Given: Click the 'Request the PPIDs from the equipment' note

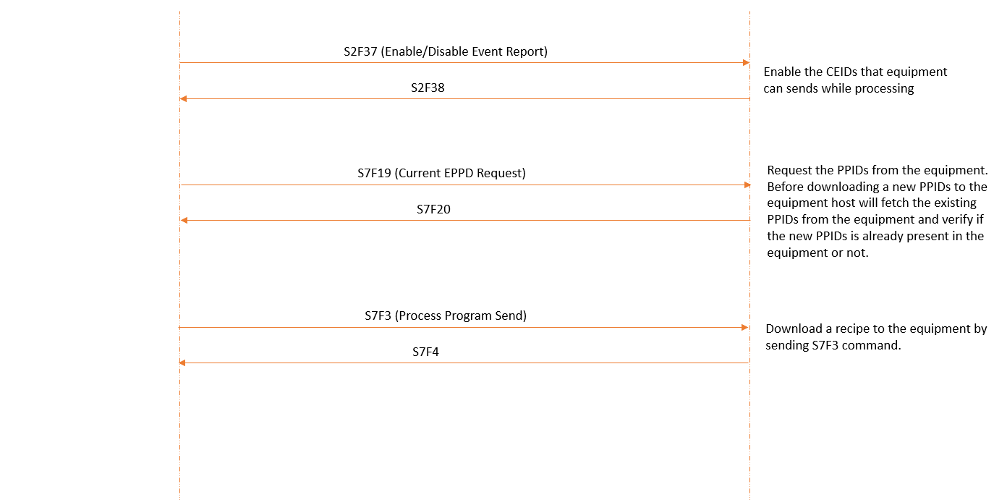Looking at the screenshot, I should 877,212.
